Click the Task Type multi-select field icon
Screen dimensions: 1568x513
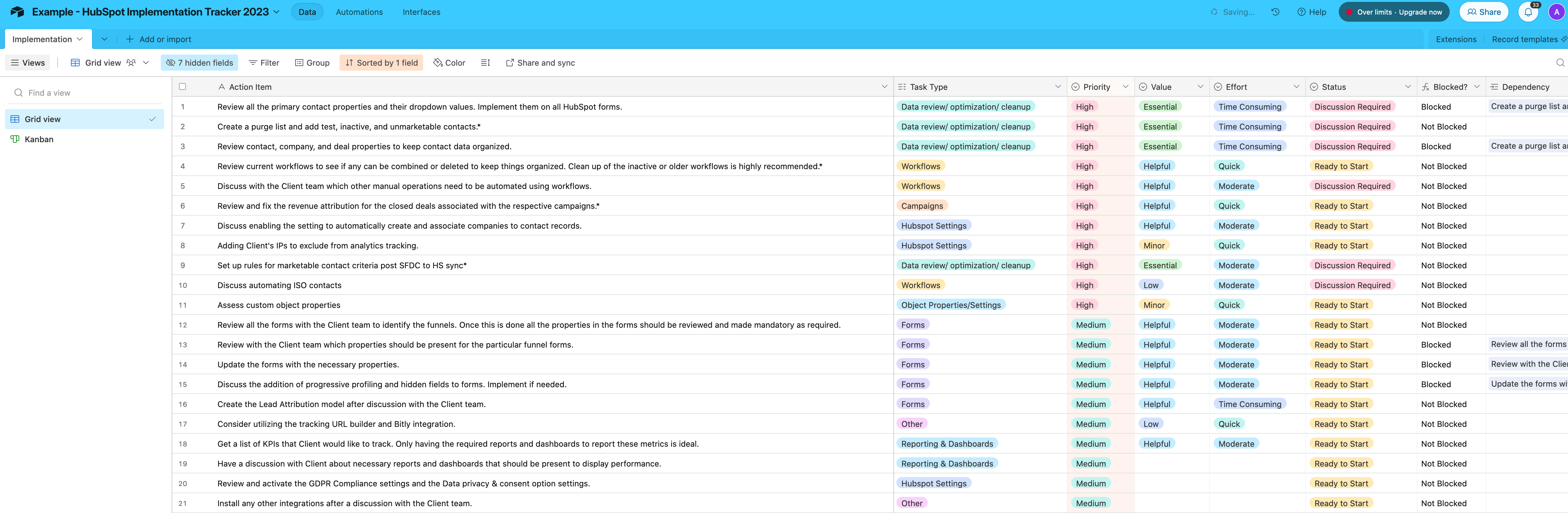click(x=902, y=87)
